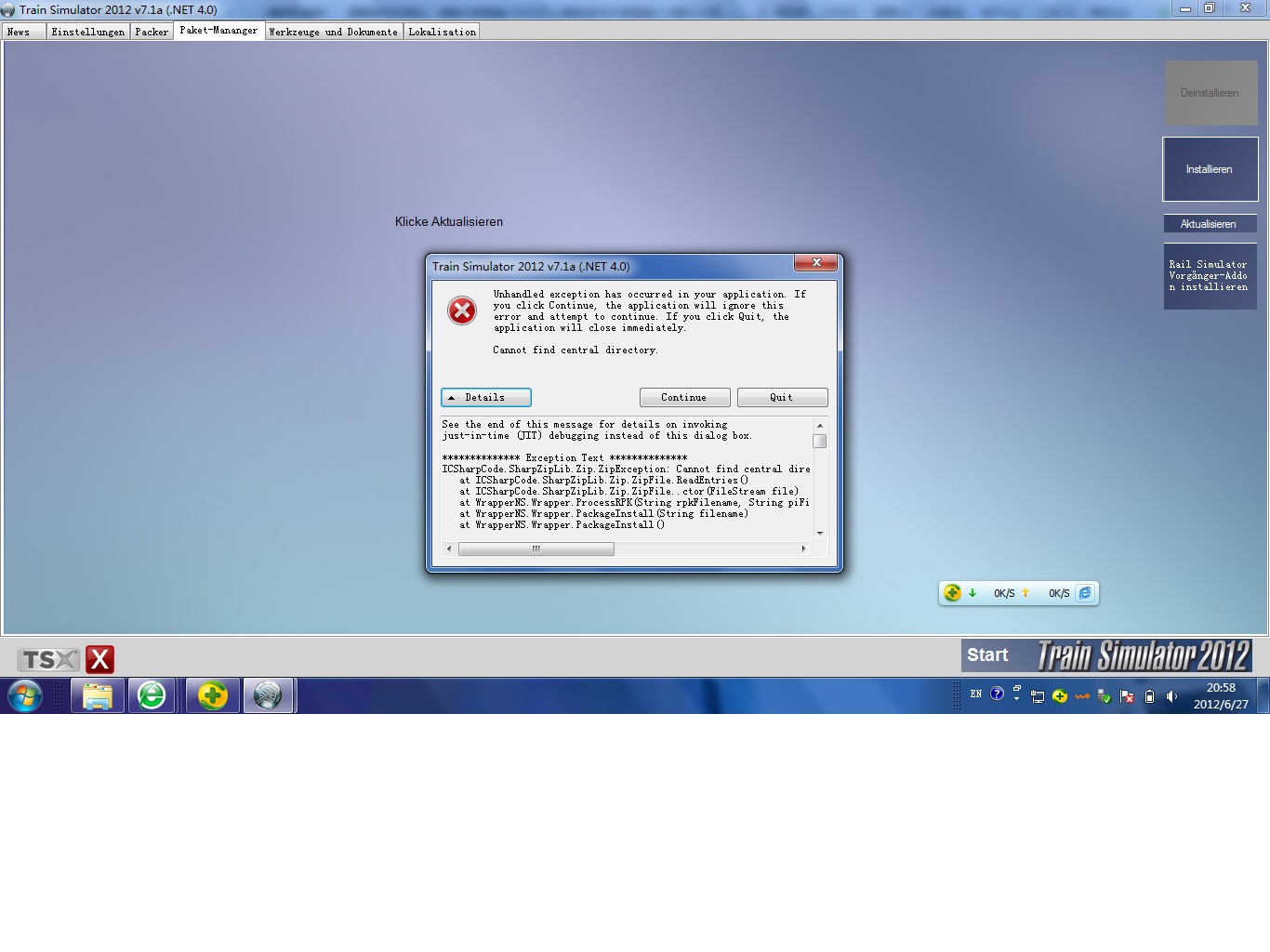Click the Deinstallieren button

point(1210,93)
